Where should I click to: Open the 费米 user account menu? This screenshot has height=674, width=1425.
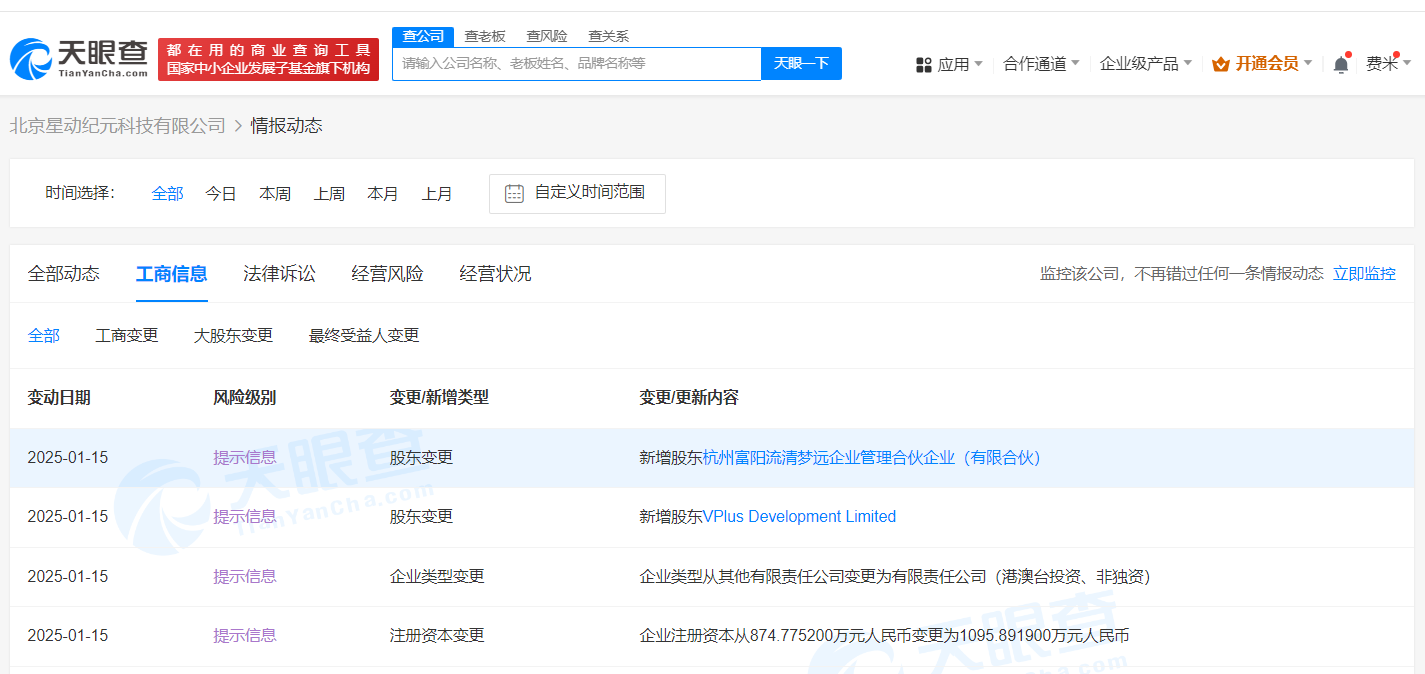coord(1389,63)
